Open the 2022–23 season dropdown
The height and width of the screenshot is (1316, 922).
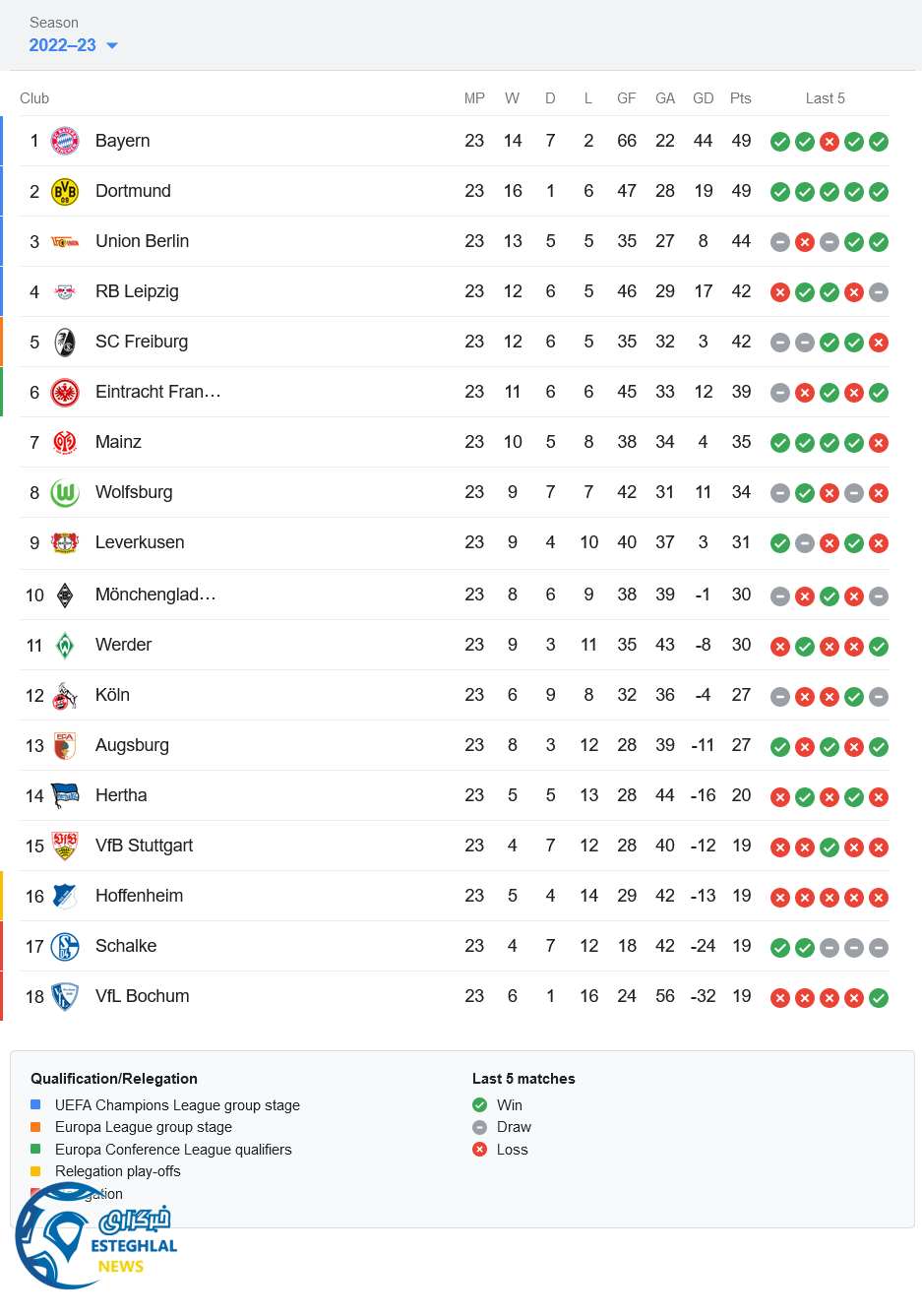coord(73,45)
